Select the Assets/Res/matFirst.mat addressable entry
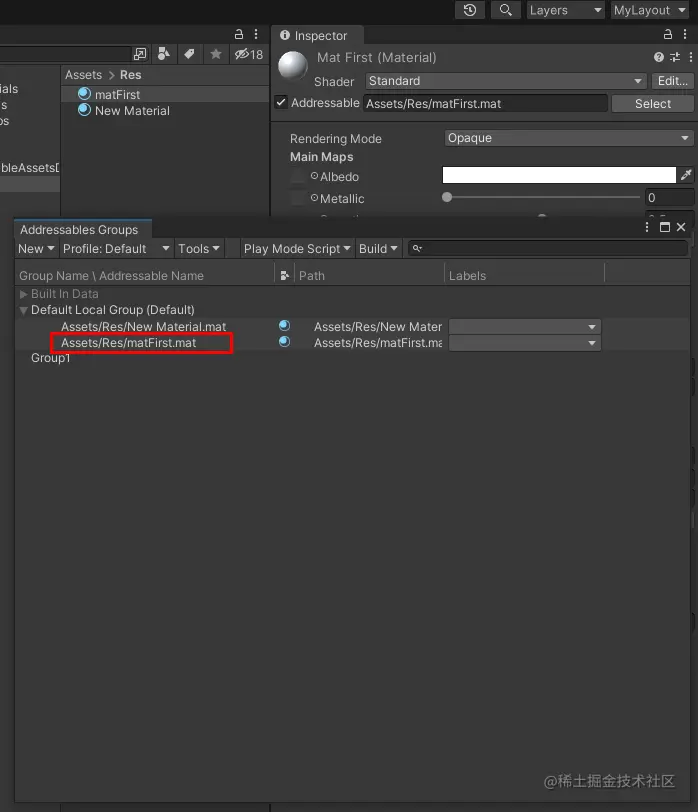The height and width of the screenshot is (812, 698). click(128, 343)
